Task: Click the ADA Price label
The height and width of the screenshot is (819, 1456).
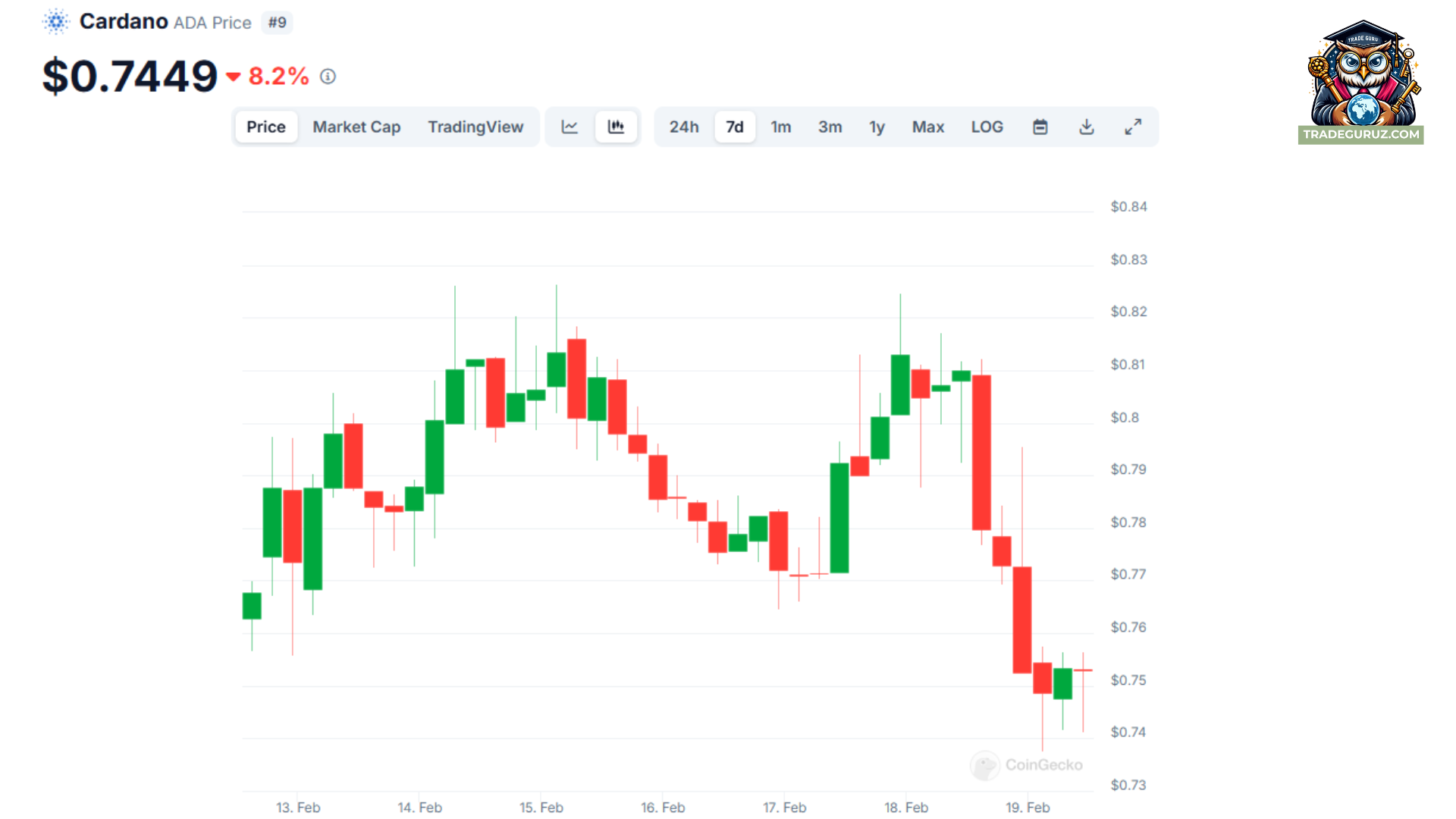Action: 212,23
